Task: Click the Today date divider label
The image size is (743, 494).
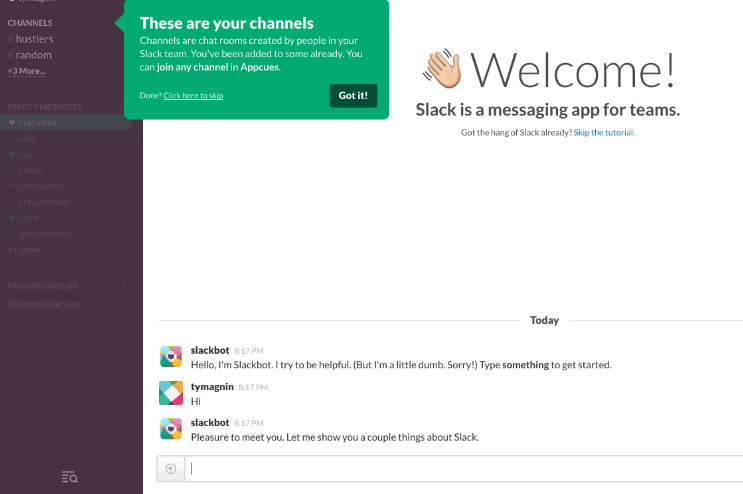Action: click(544, 321)
